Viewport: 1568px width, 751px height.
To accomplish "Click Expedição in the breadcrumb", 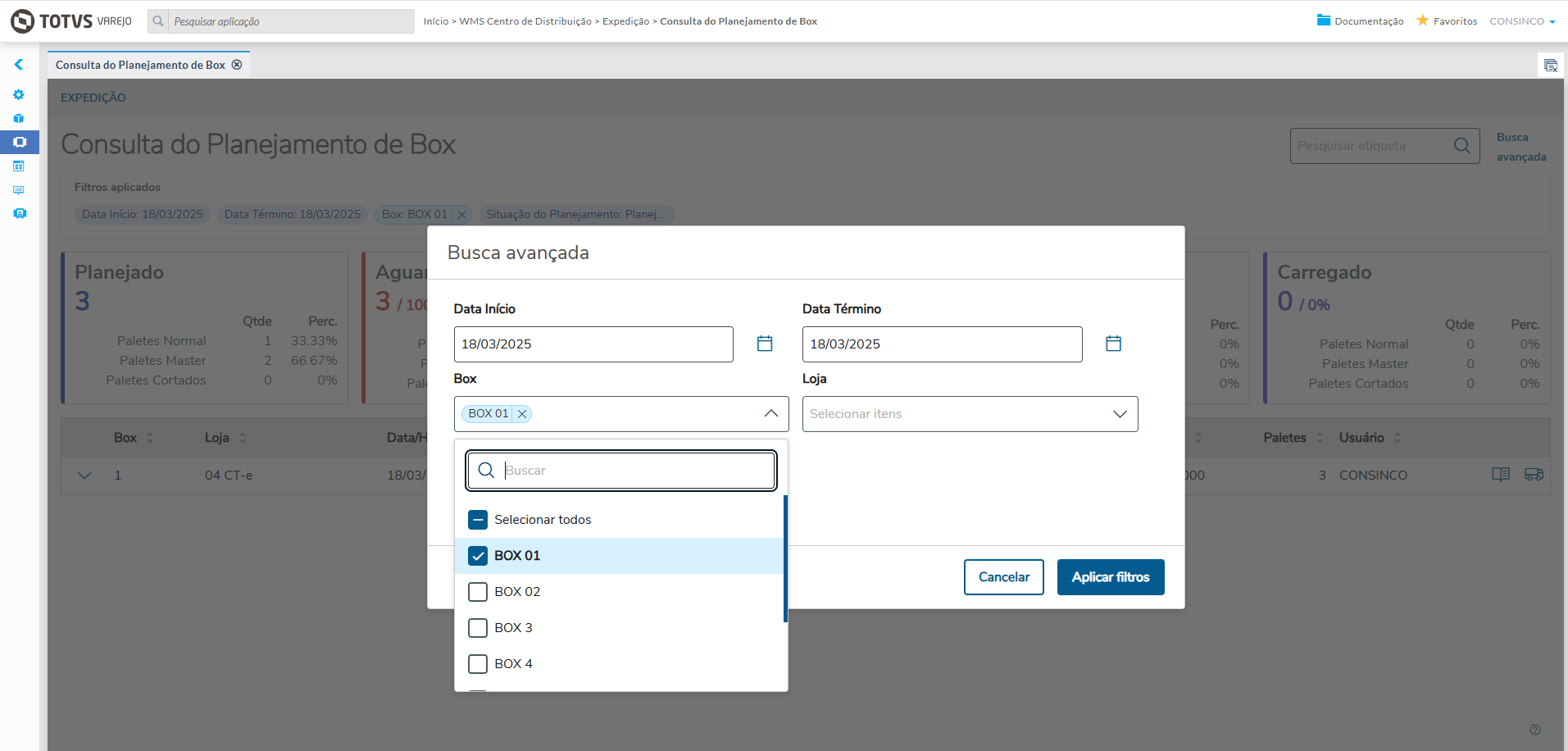I will [x=625, y=21].
